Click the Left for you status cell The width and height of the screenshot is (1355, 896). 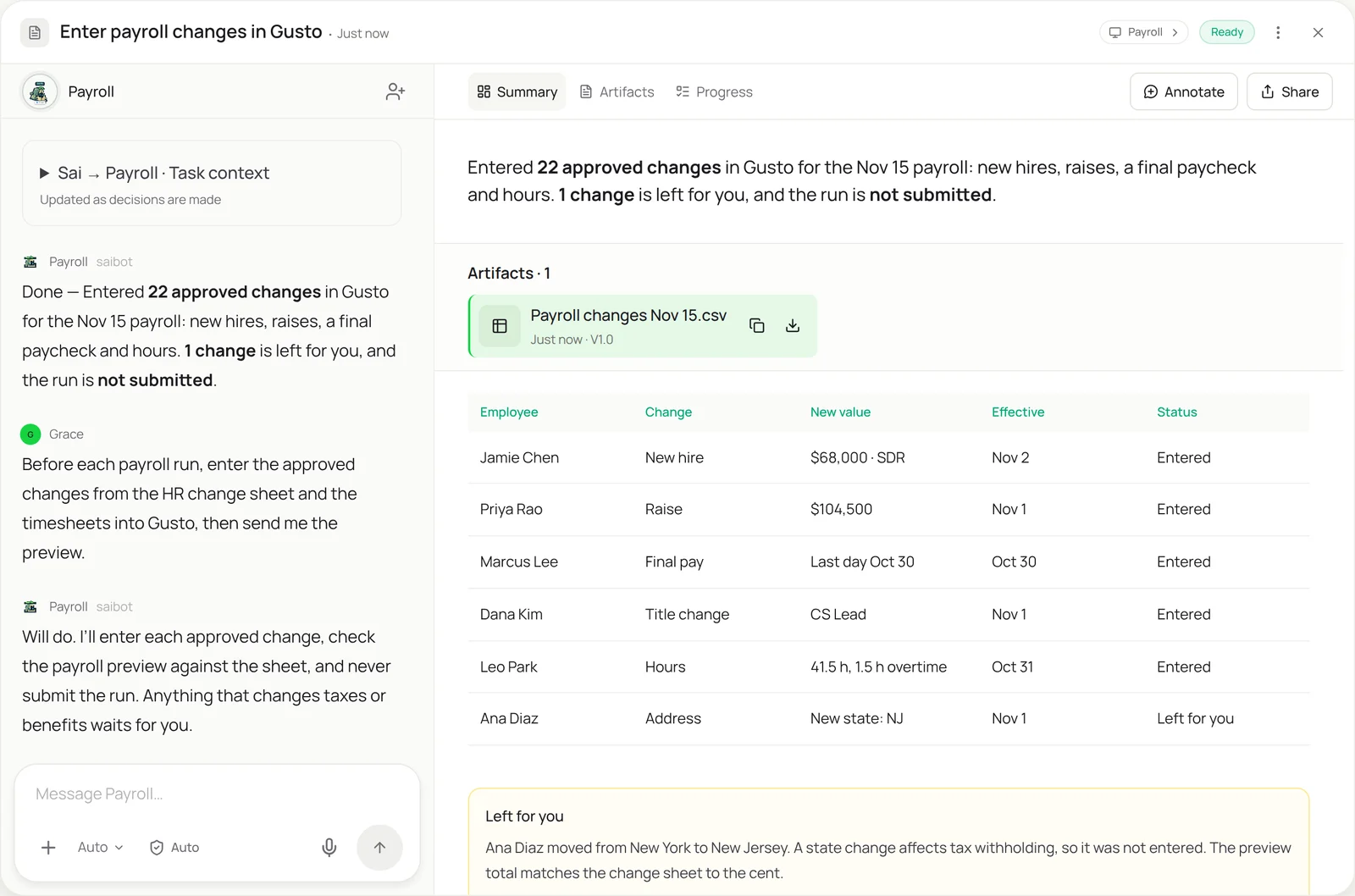point(1195,718)
